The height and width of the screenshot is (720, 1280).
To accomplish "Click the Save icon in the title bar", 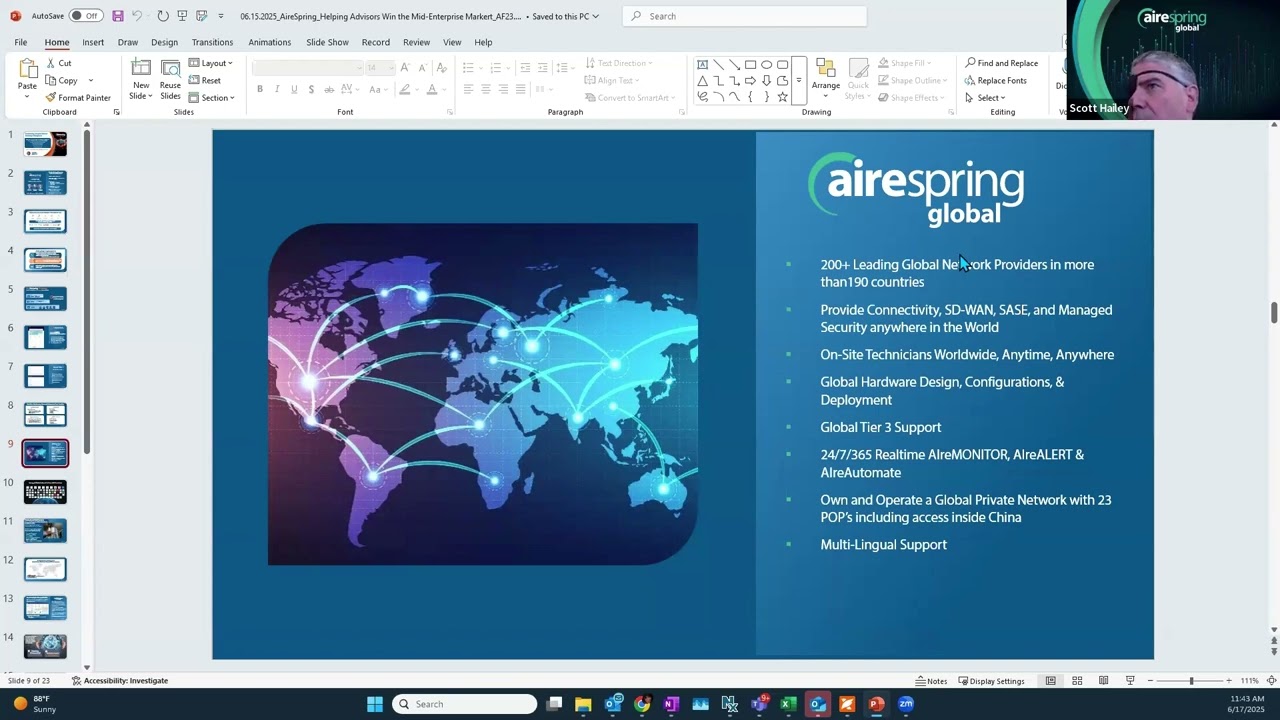I will click(x=118, y=16).
